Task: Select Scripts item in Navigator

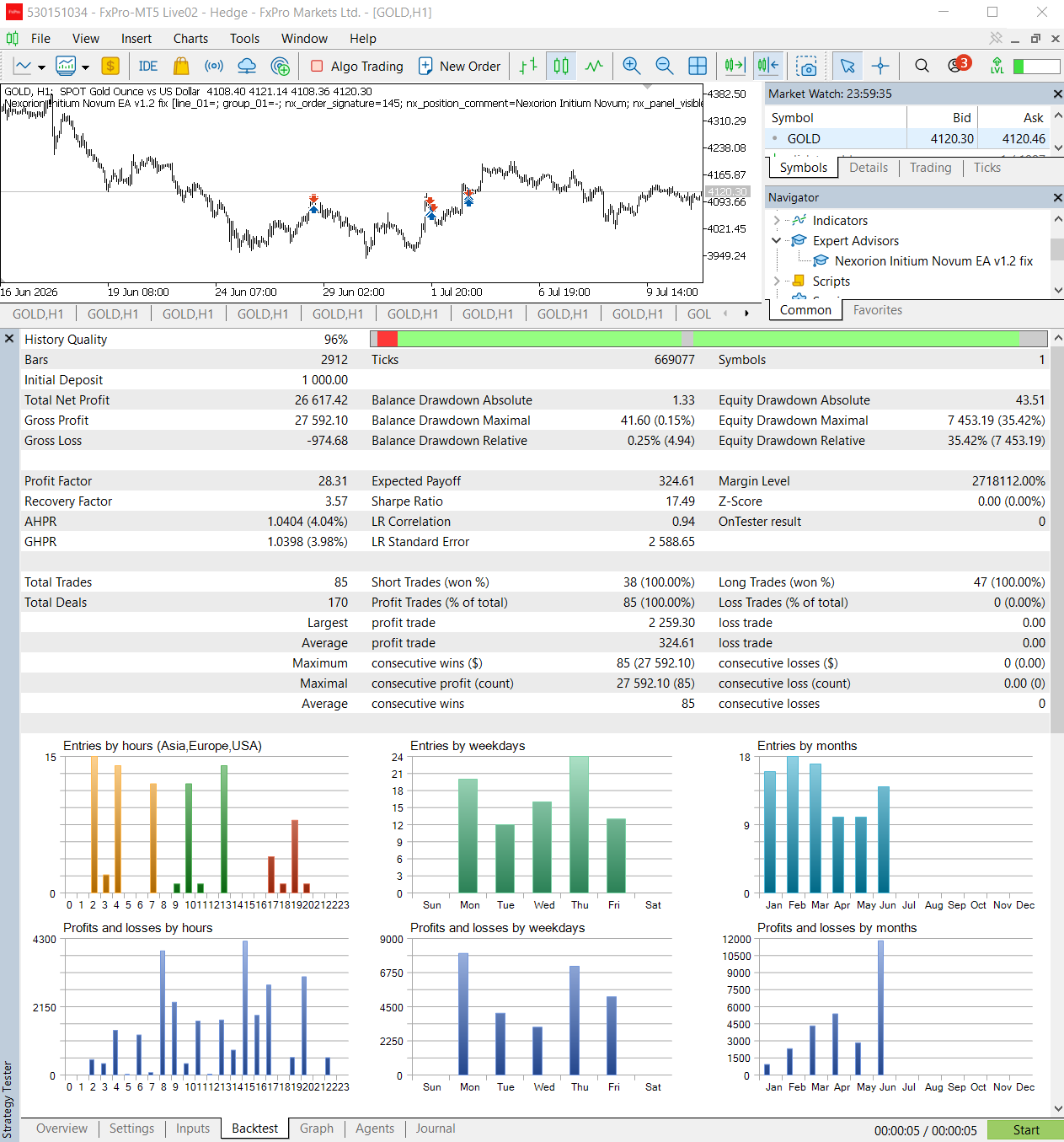Action: tap(831, 281)
